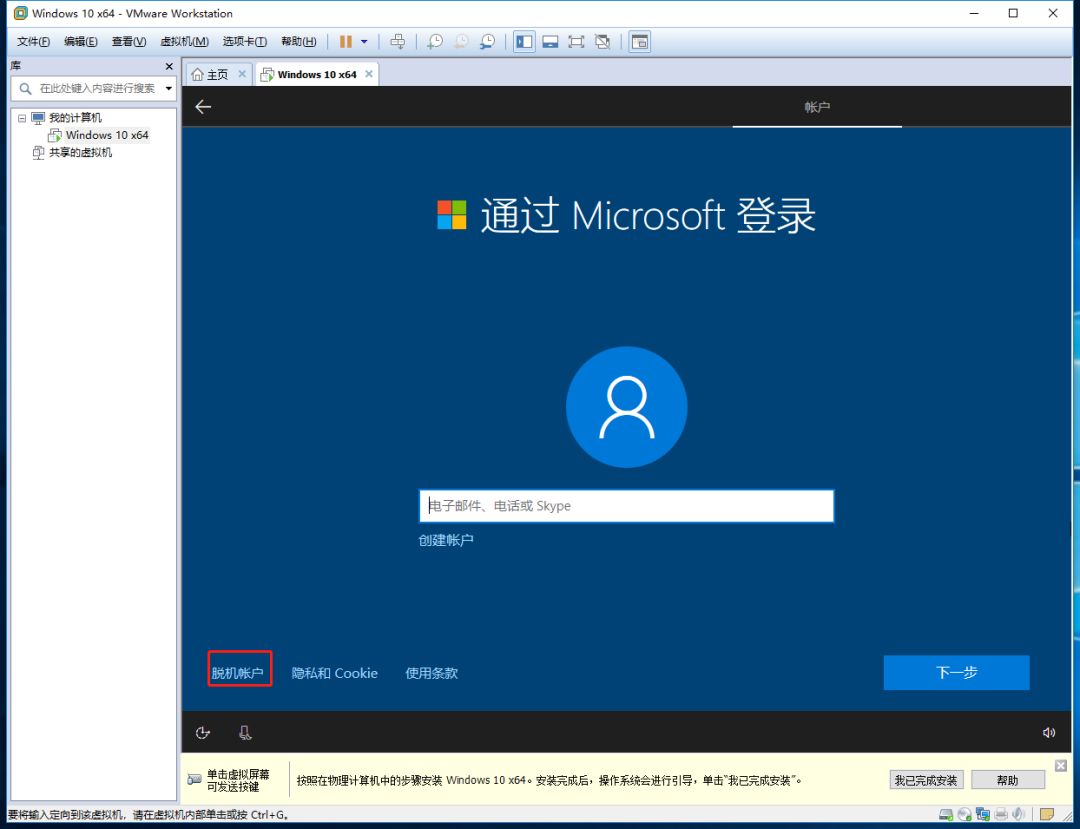Open the snapshot manager icon
Screen dimensions: 1080x829
[487, 41]
